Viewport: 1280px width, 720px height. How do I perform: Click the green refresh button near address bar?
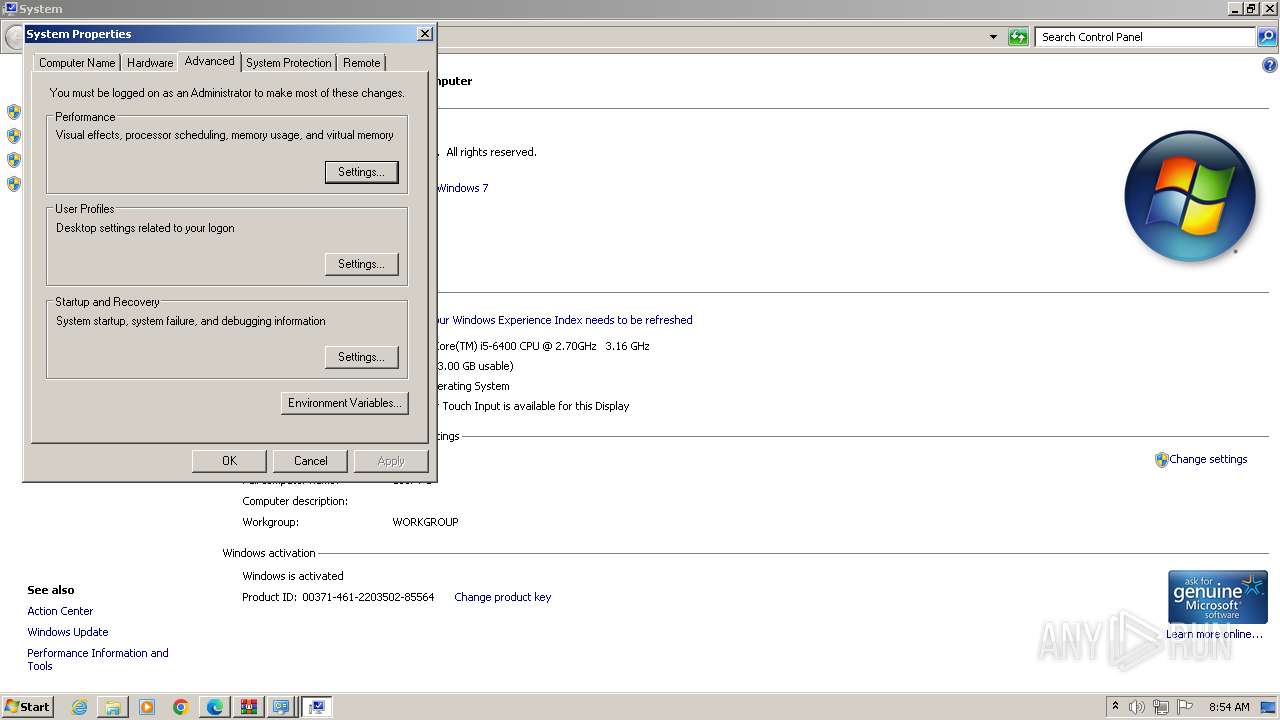[x=1018, y=37]
